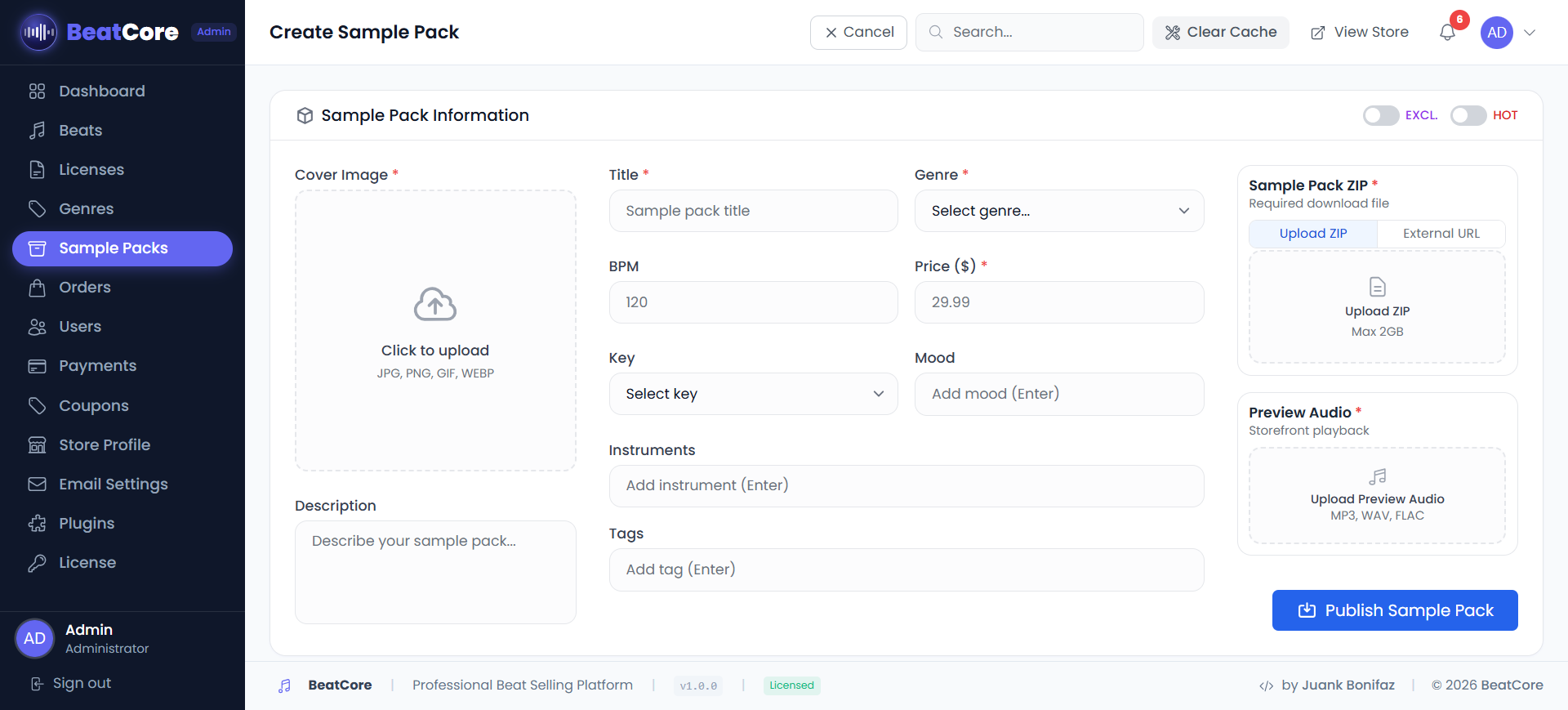1568x710 pixels.
Task: Open the Select key dropdown
Action: 753,394
